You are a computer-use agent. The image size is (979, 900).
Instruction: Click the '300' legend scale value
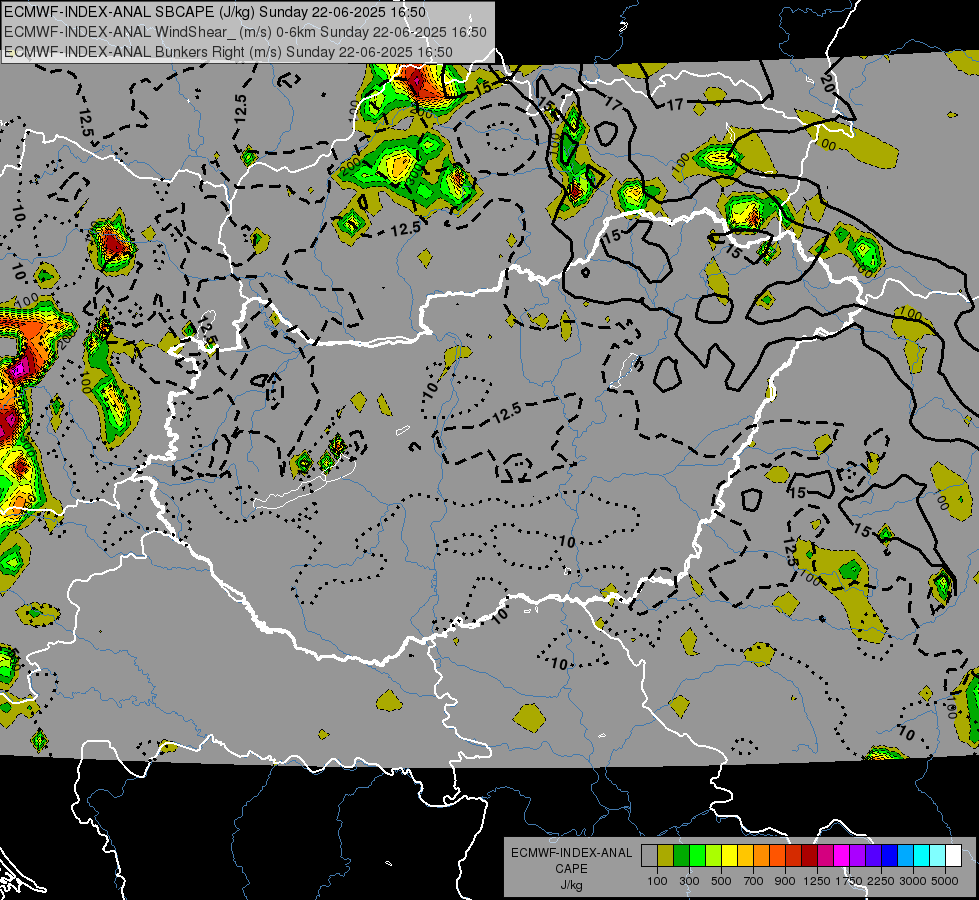(x=689, y=881)
